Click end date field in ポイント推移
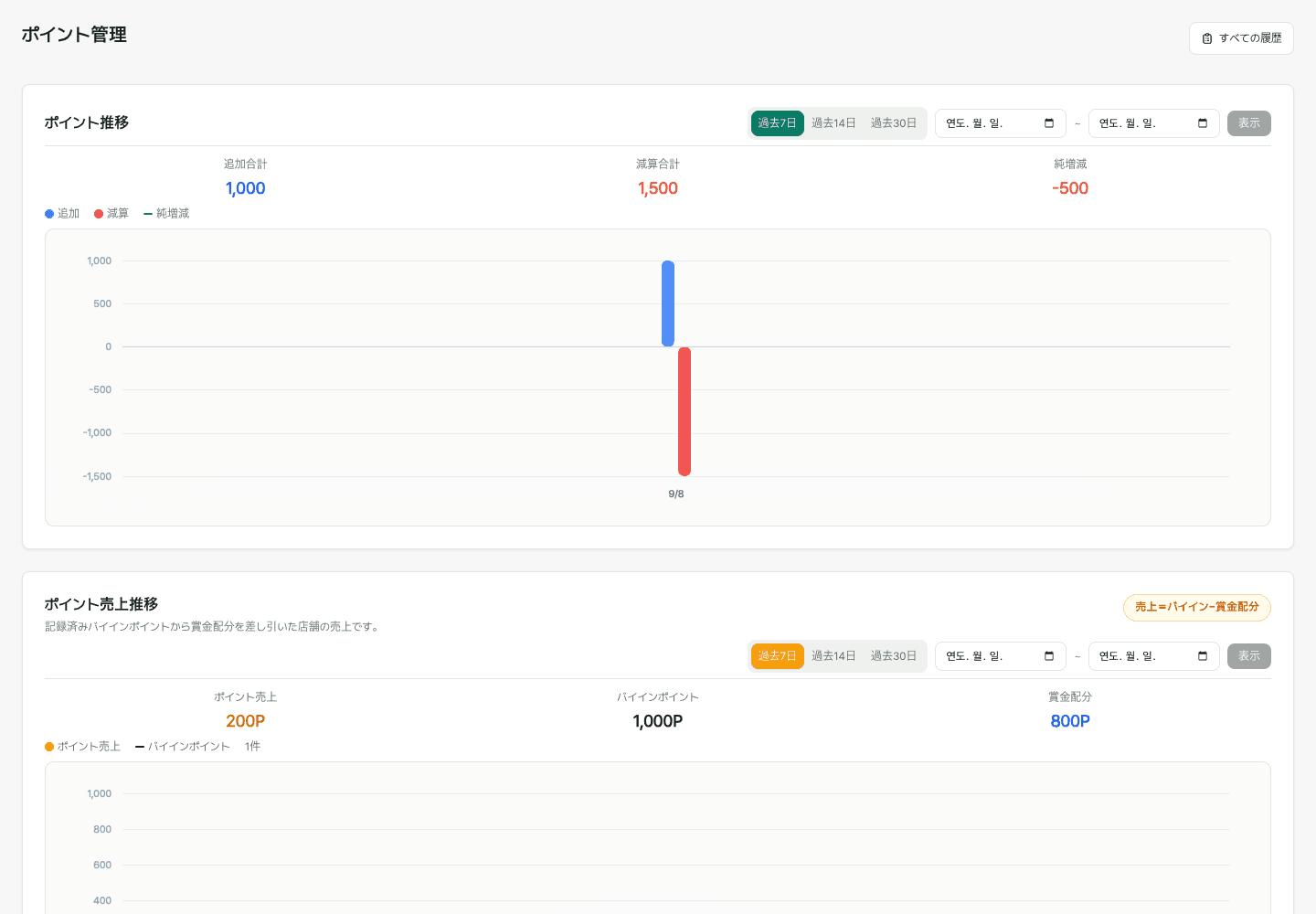 click(x=1153, y=123)
